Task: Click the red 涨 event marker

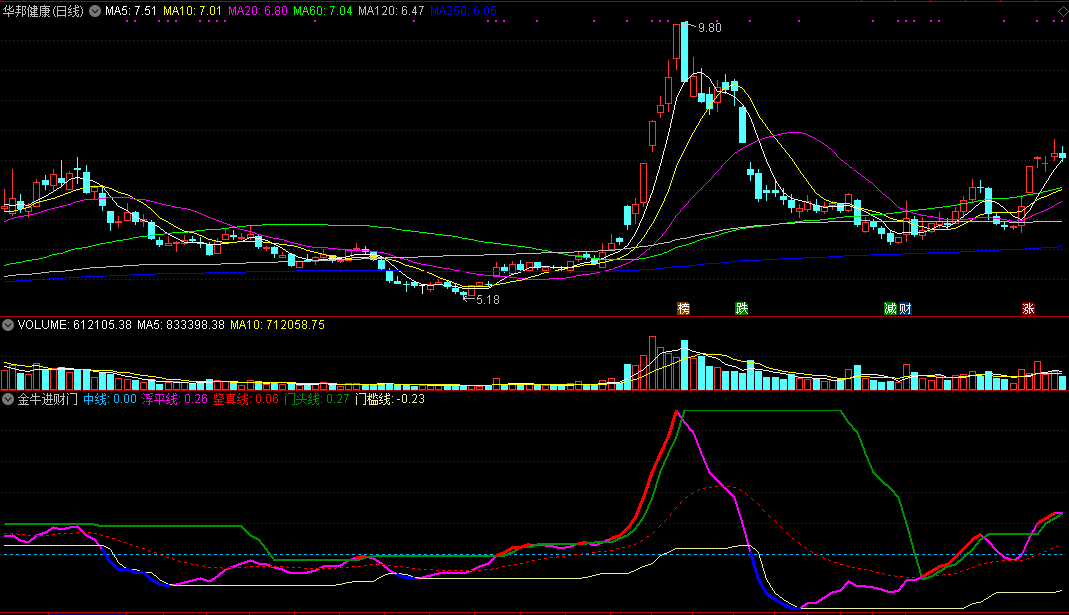Action: [x=1028, y=309]
